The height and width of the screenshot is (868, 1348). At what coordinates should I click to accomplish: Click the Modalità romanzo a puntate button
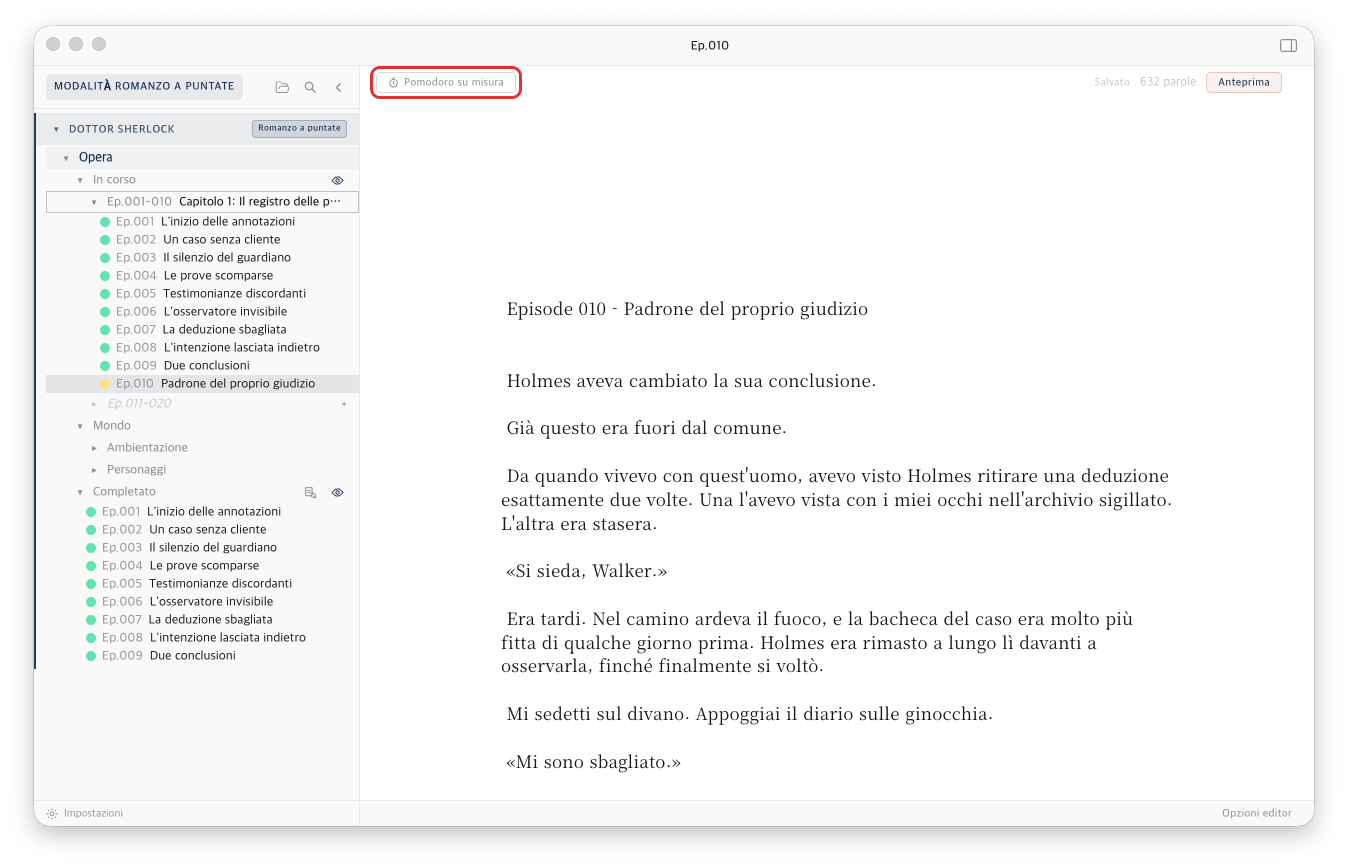click(x=144, y=86)
